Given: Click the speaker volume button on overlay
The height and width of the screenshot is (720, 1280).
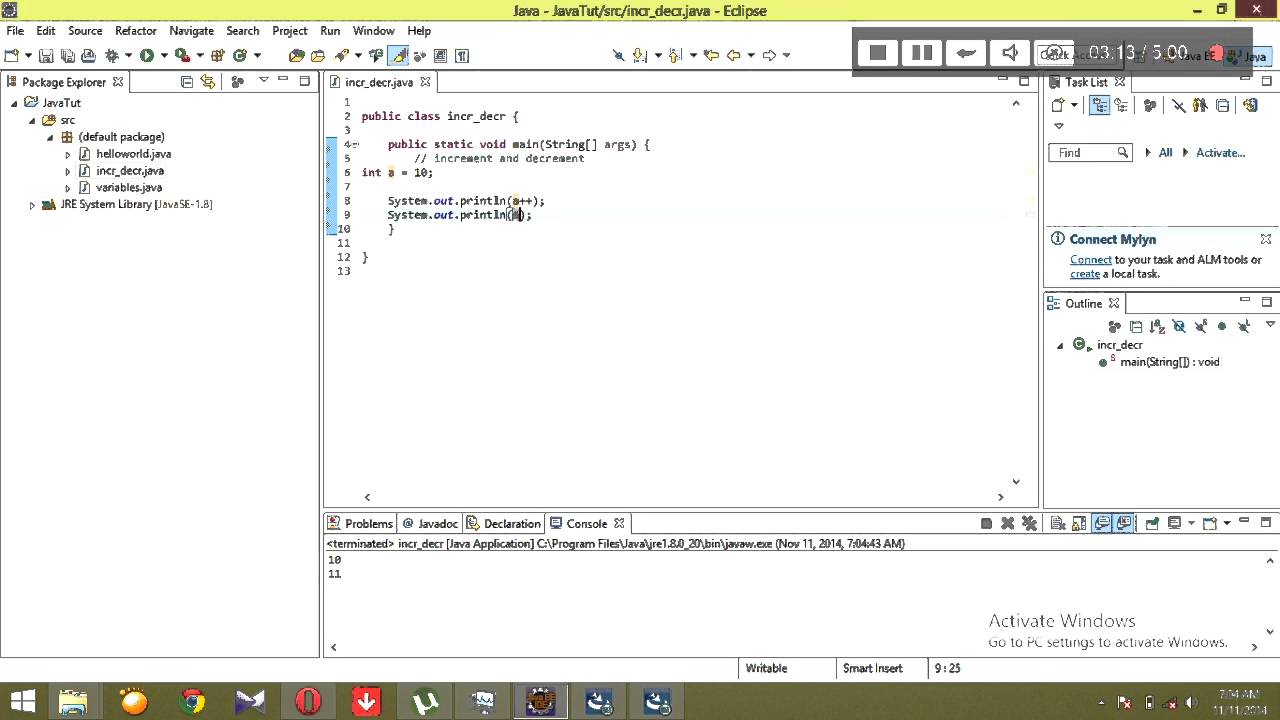Looking at the screenshot, I should click(x=1010, y=53).
